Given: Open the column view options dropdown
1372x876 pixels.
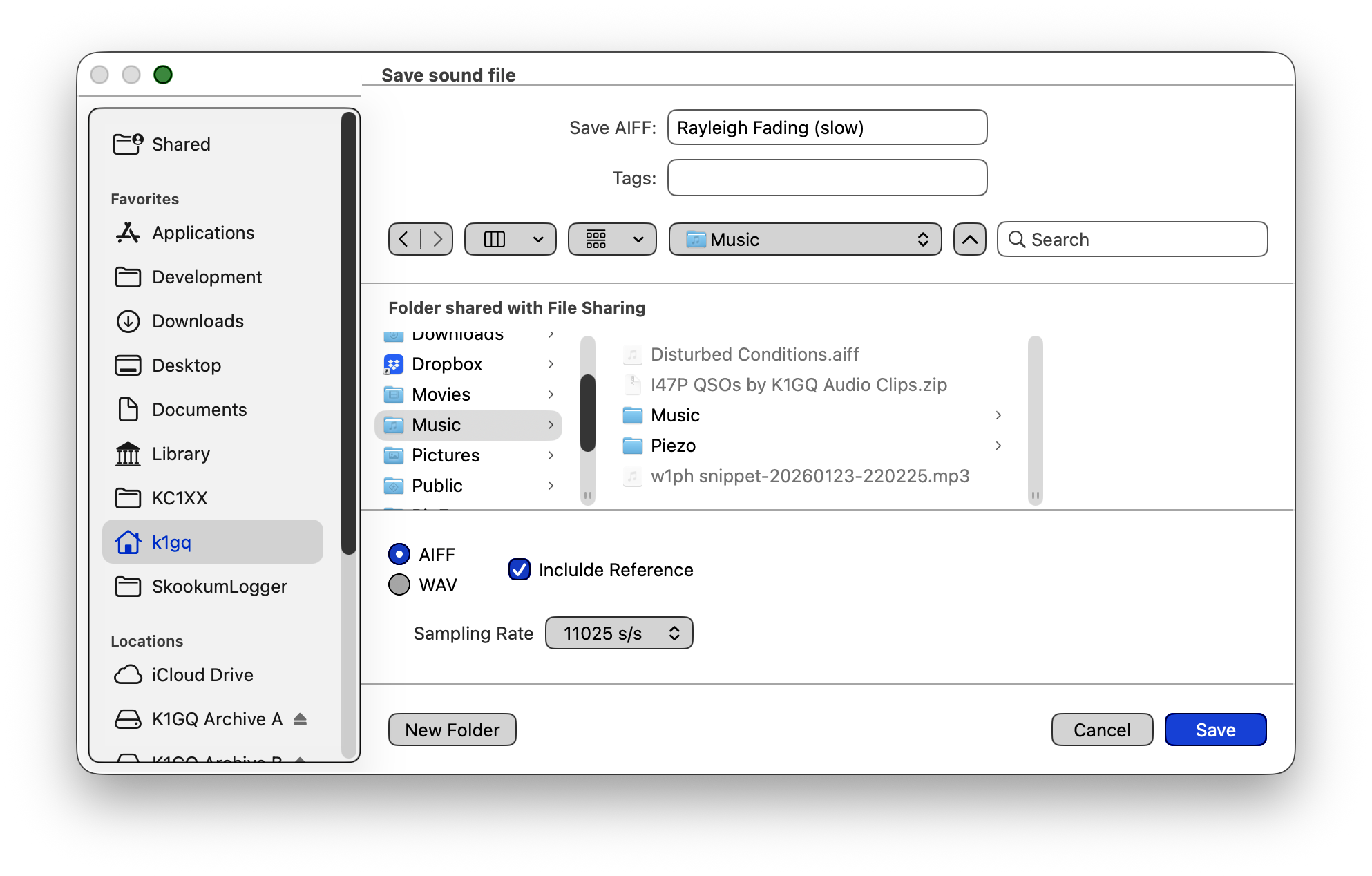Looking at the screenshot, I should point(510,239).
